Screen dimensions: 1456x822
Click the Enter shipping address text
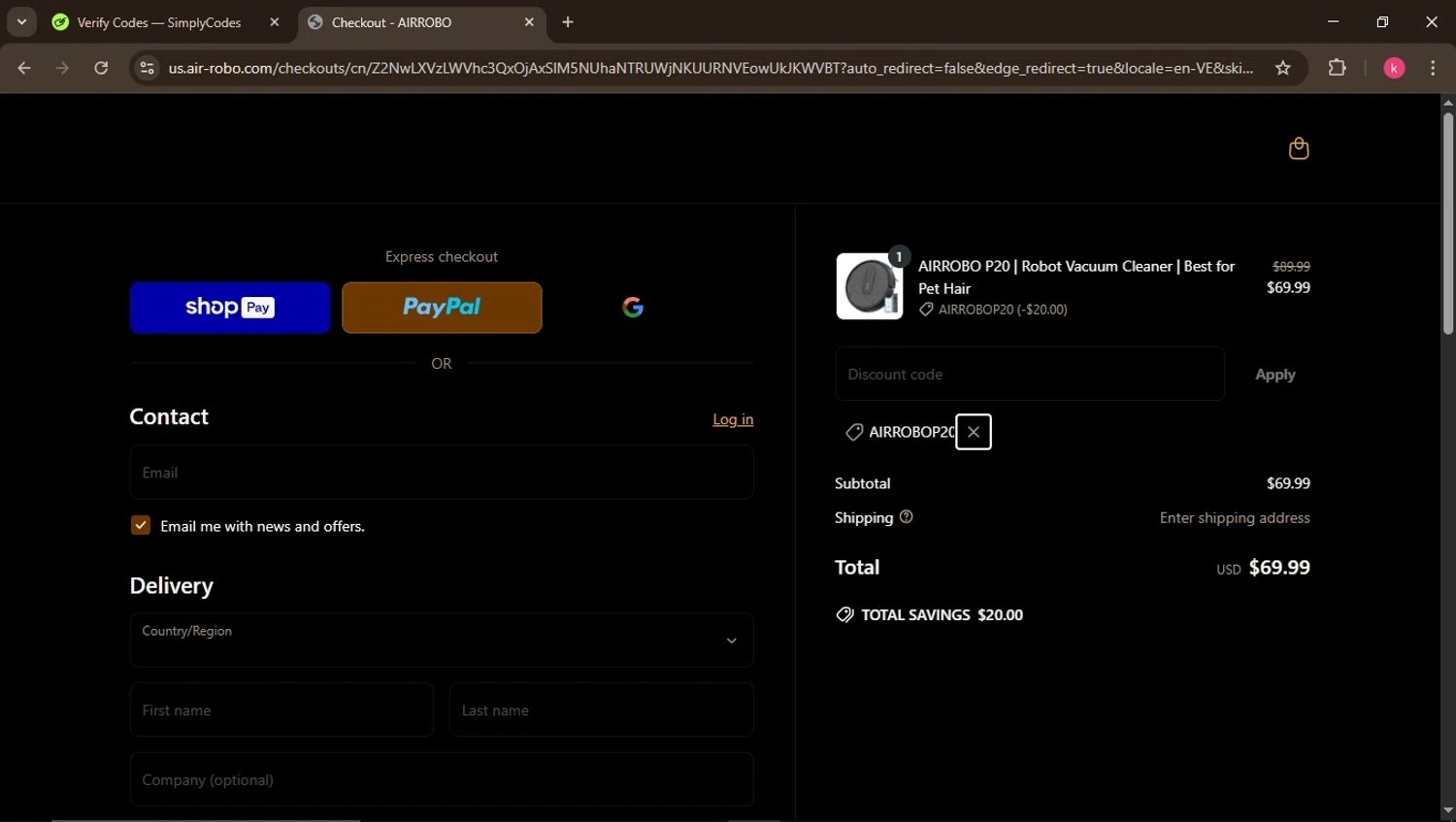coord(1235,518)
